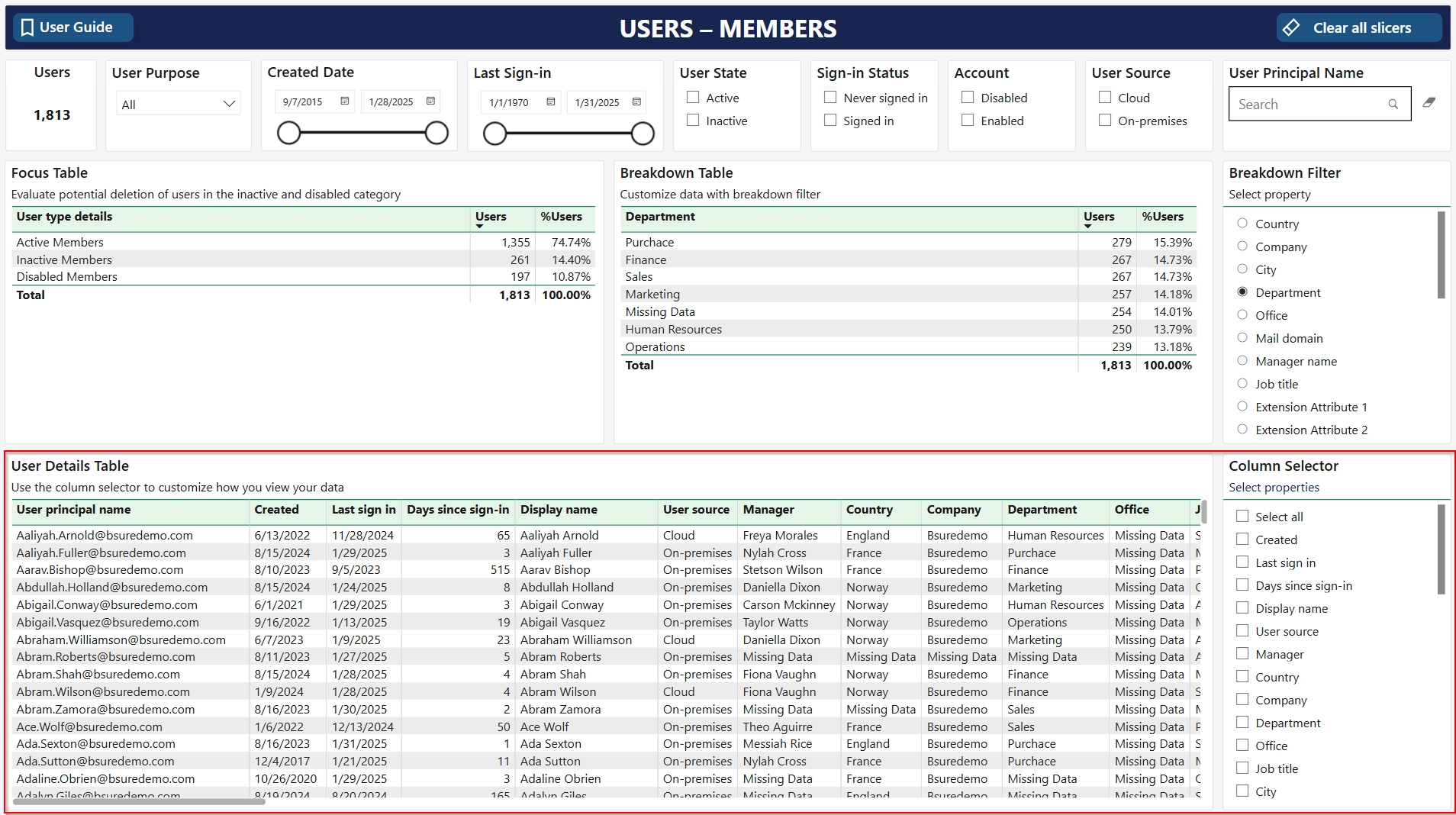This screenshot has height=815, width=1456.
Task: Open Created Date end calendar picker
Action: (431, 101)
